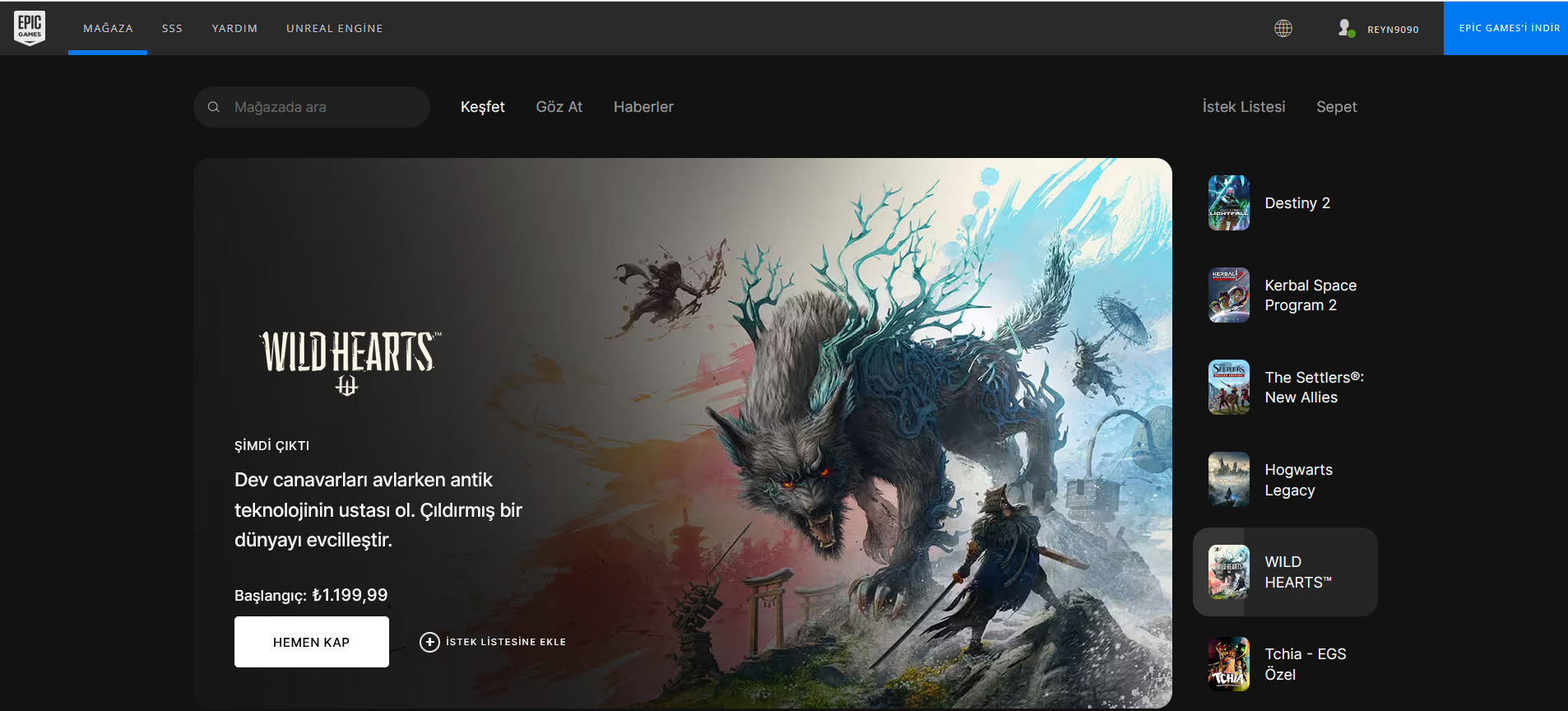The height and width of the screenshot is (711, 1568).
Task: Select Tchia thumbnail
Action: (x=1229, y=663)
